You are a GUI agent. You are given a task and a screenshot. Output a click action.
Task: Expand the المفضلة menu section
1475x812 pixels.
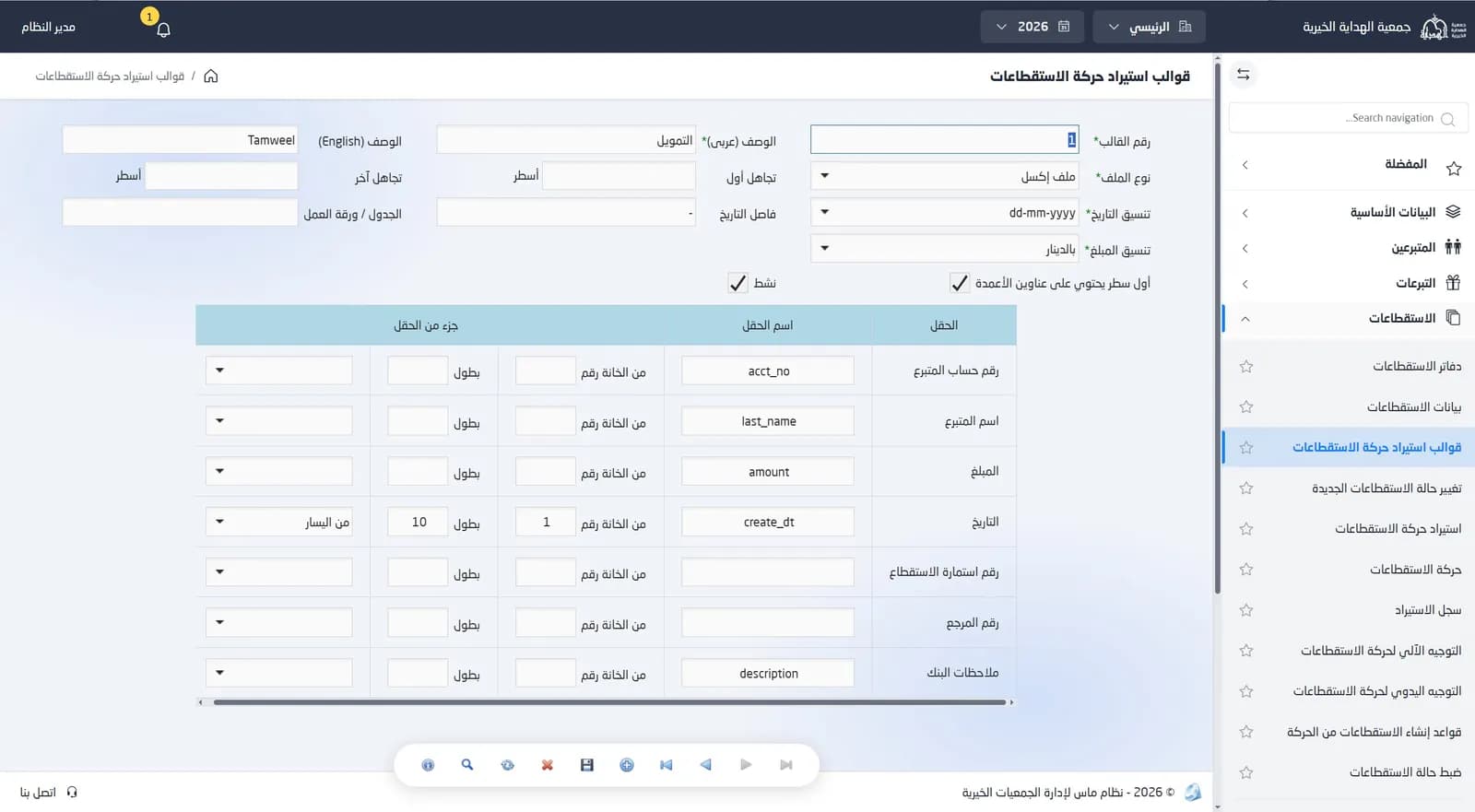coord(1349,164)
